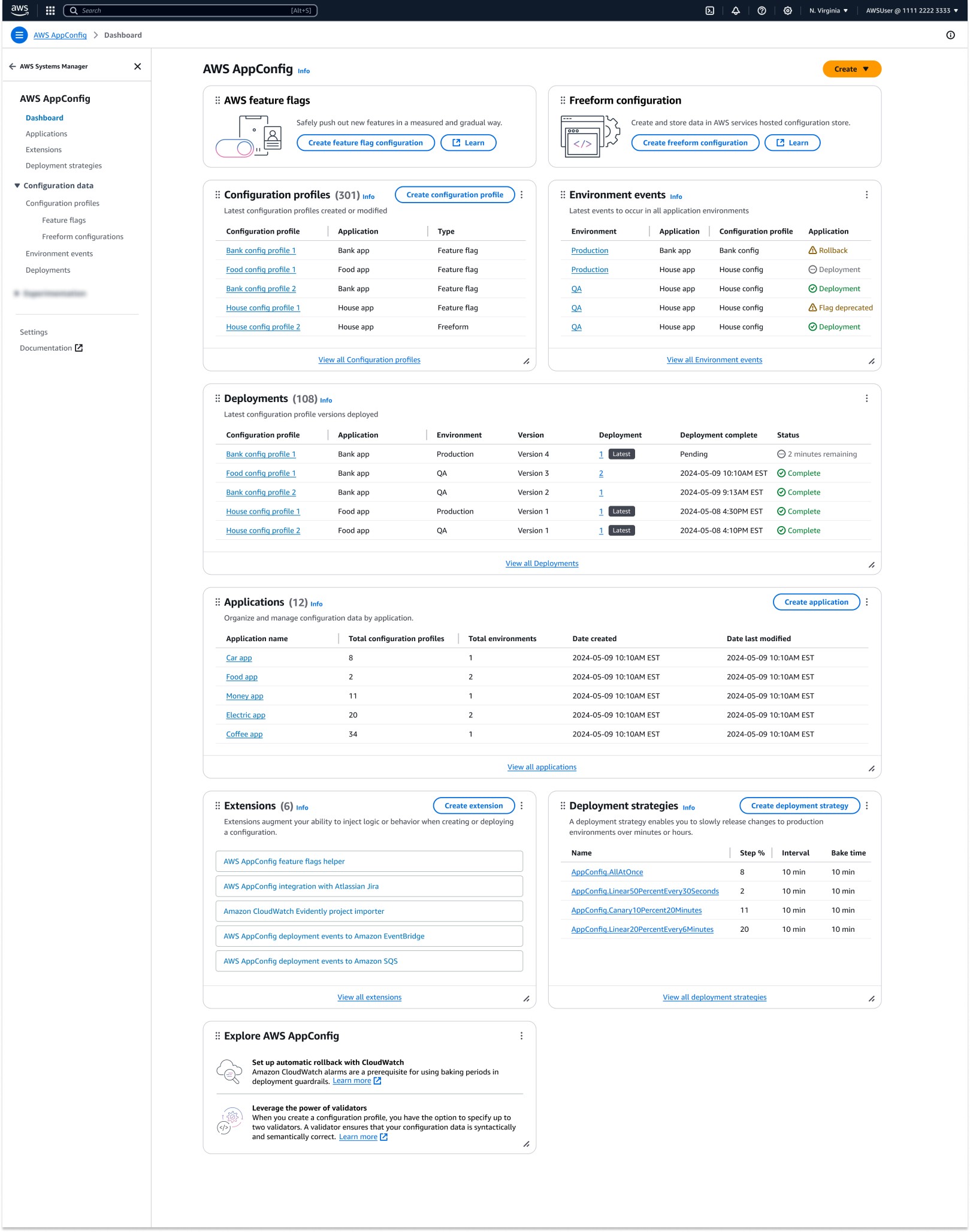Open the Rollback event Production environment link
This screenshot has width=970, height=1232.
[x=590, y=251]
